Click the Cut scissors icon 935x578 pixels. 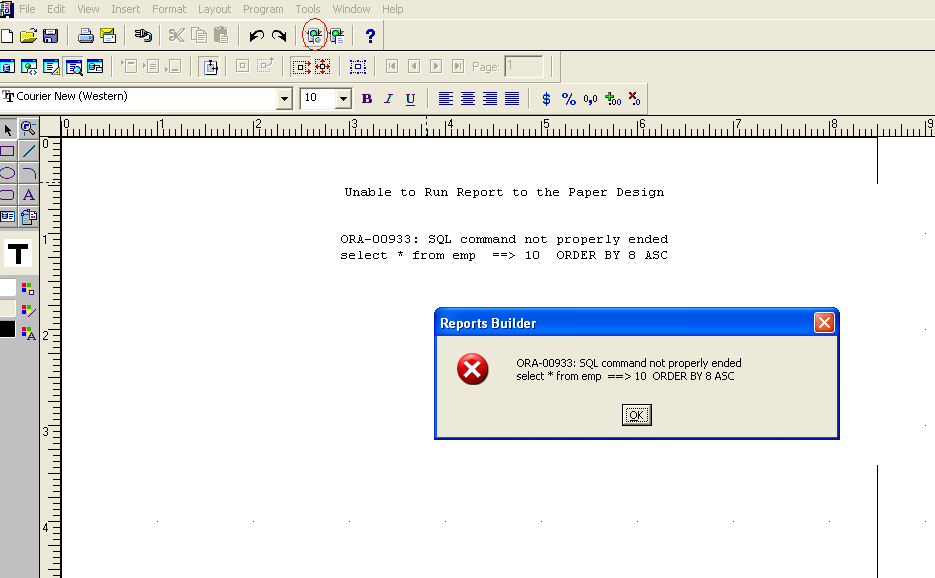click(x=177, y=36)
